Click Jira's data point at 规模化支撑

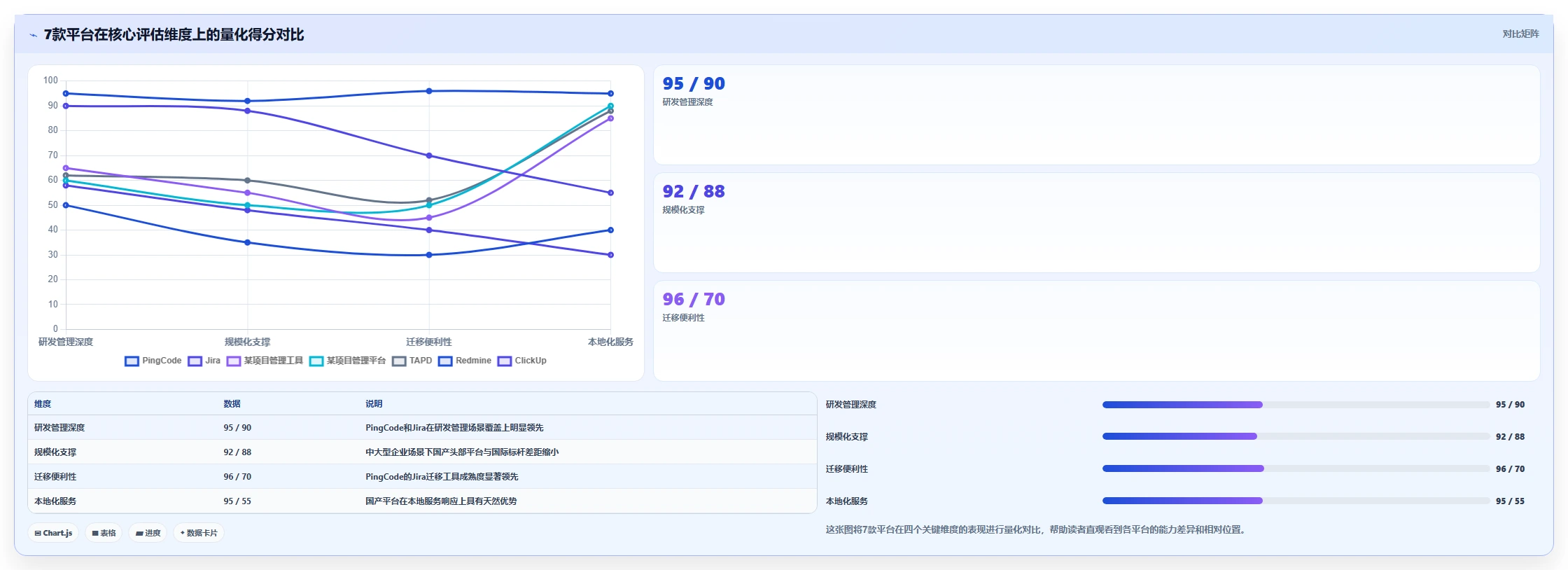247,111
